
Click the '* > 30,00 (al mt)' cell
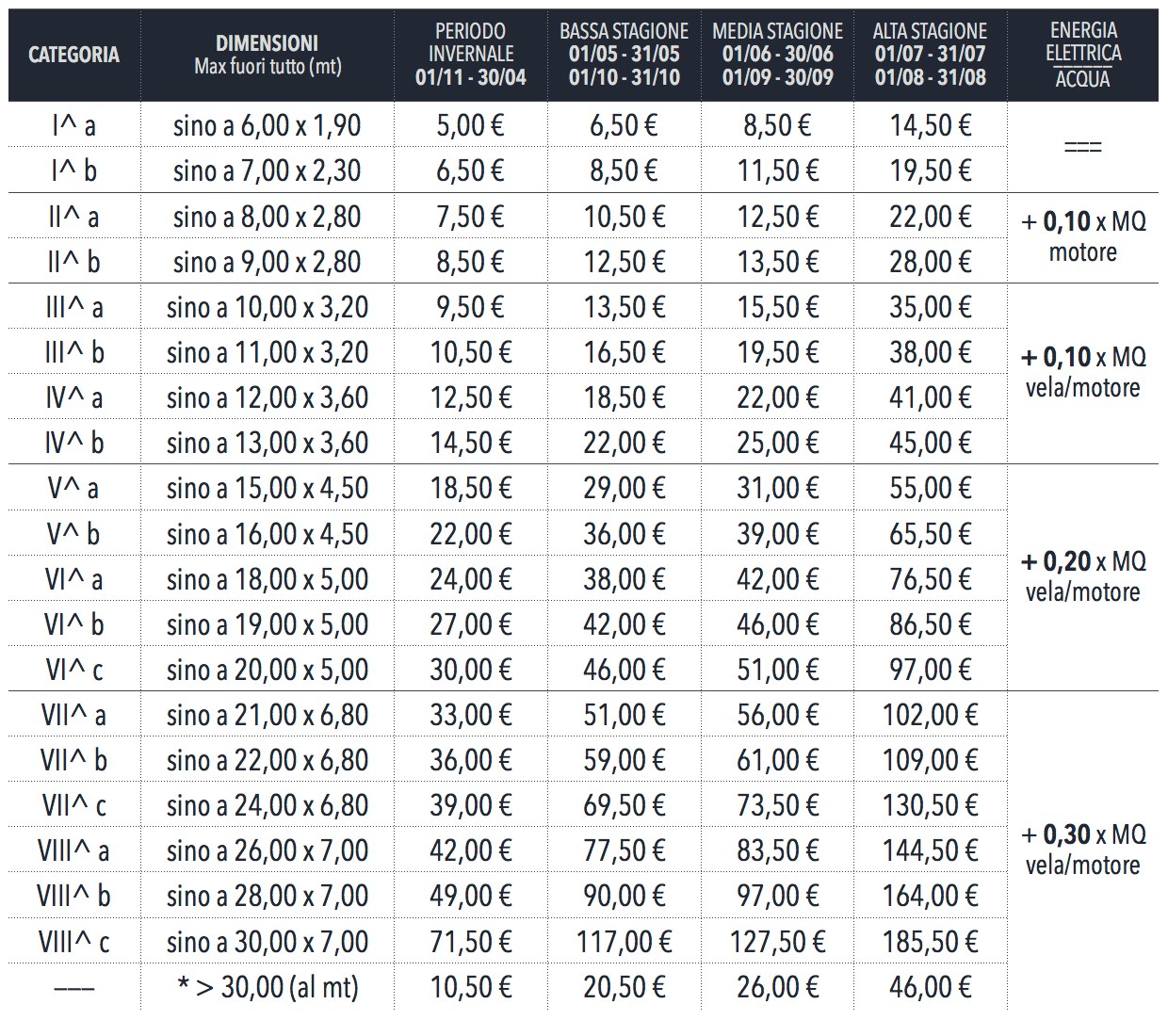click(x=268, y=987)
